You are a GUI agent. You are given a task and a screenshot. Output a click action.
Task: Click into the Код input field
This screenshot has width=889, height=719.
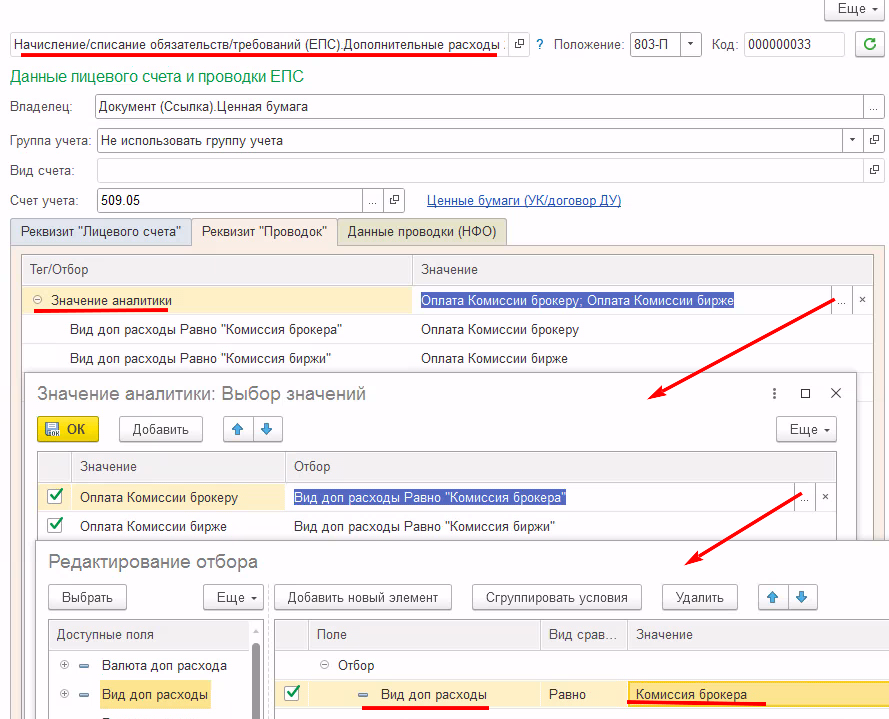[792, 45]
